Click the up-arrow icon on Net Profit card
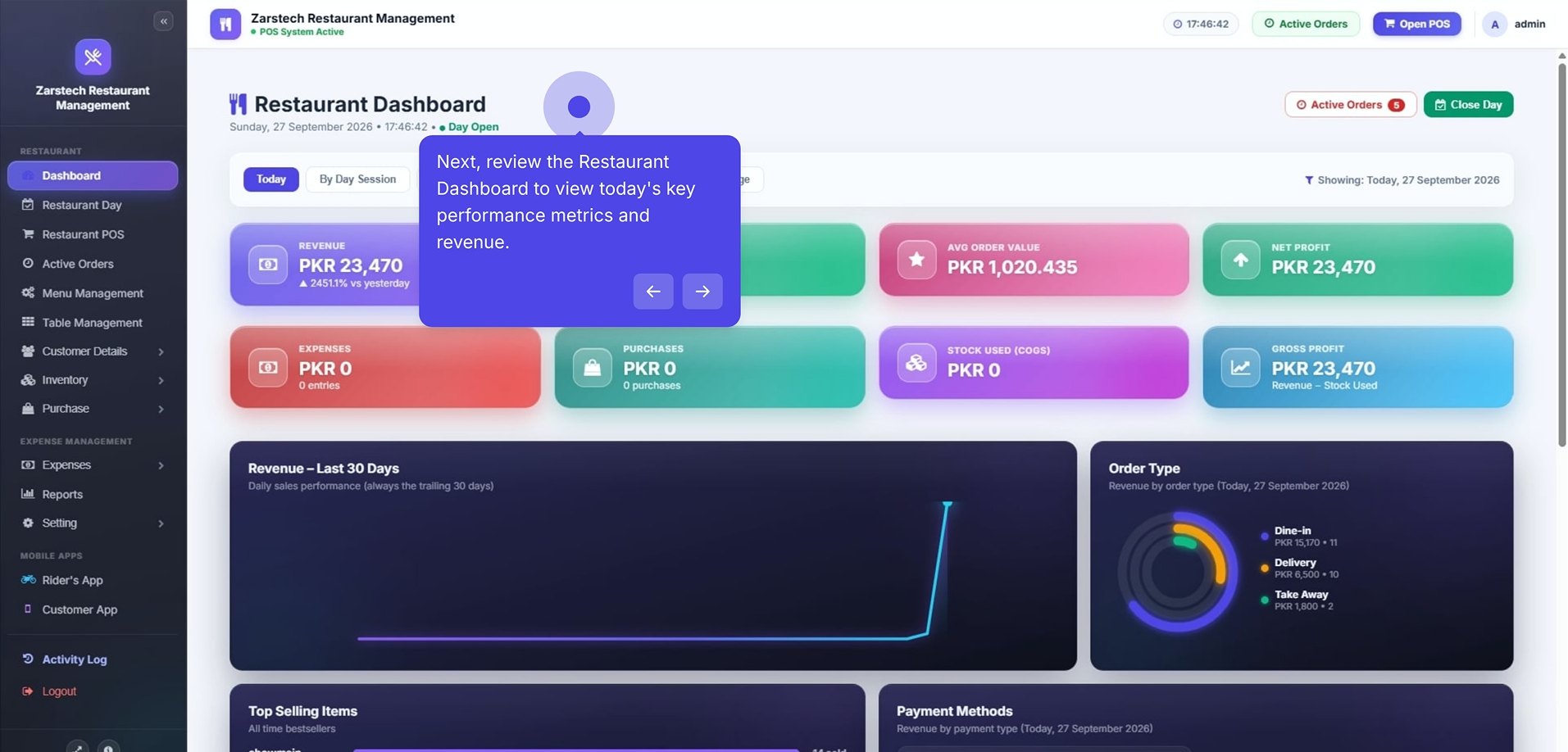The height and width of the screenshot is (752, 1568). pyautogui.click(x=1241, y=260)
